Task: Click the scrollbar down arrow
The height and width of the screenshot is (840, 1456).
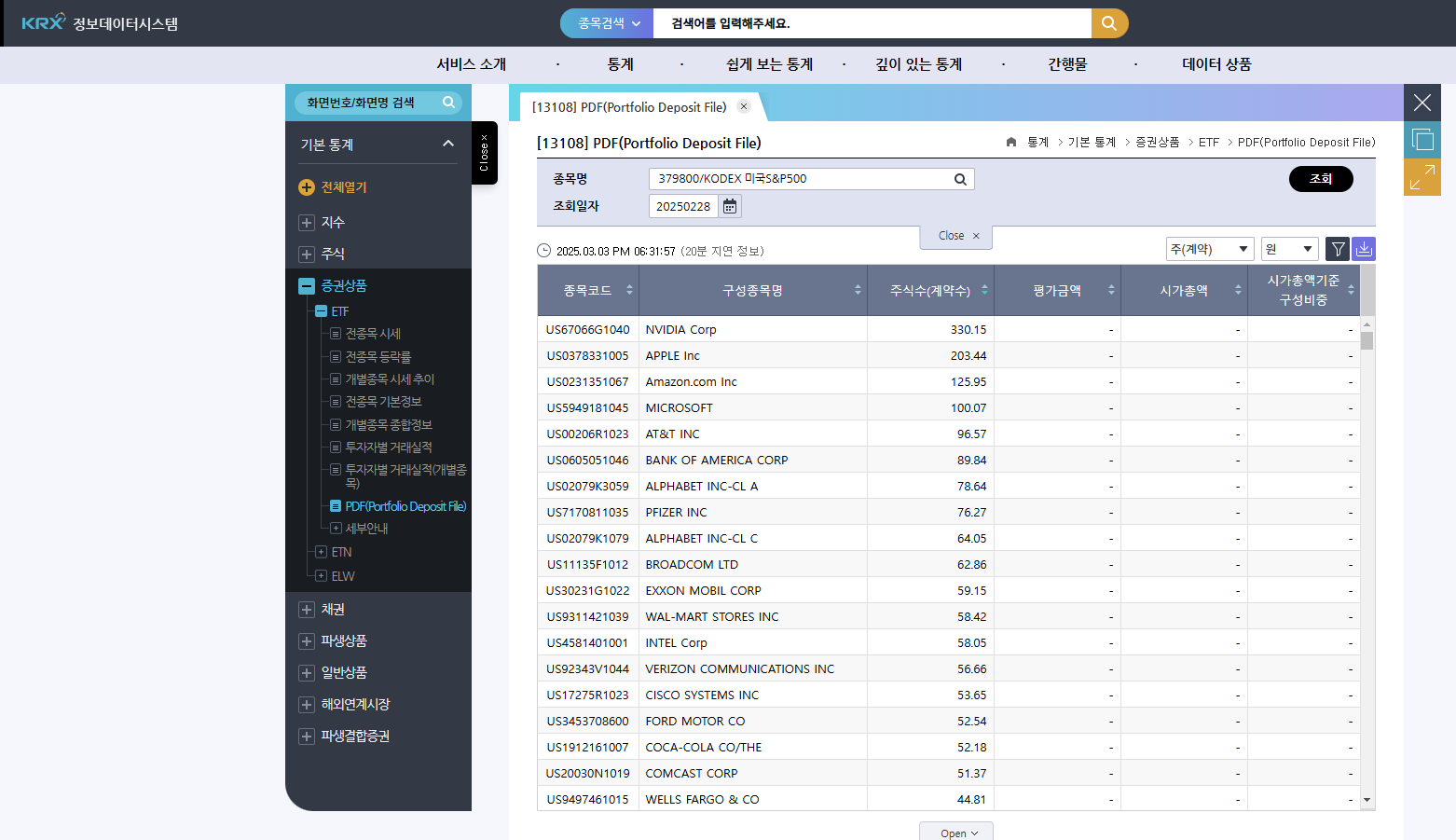Action: pos(1367,800)
